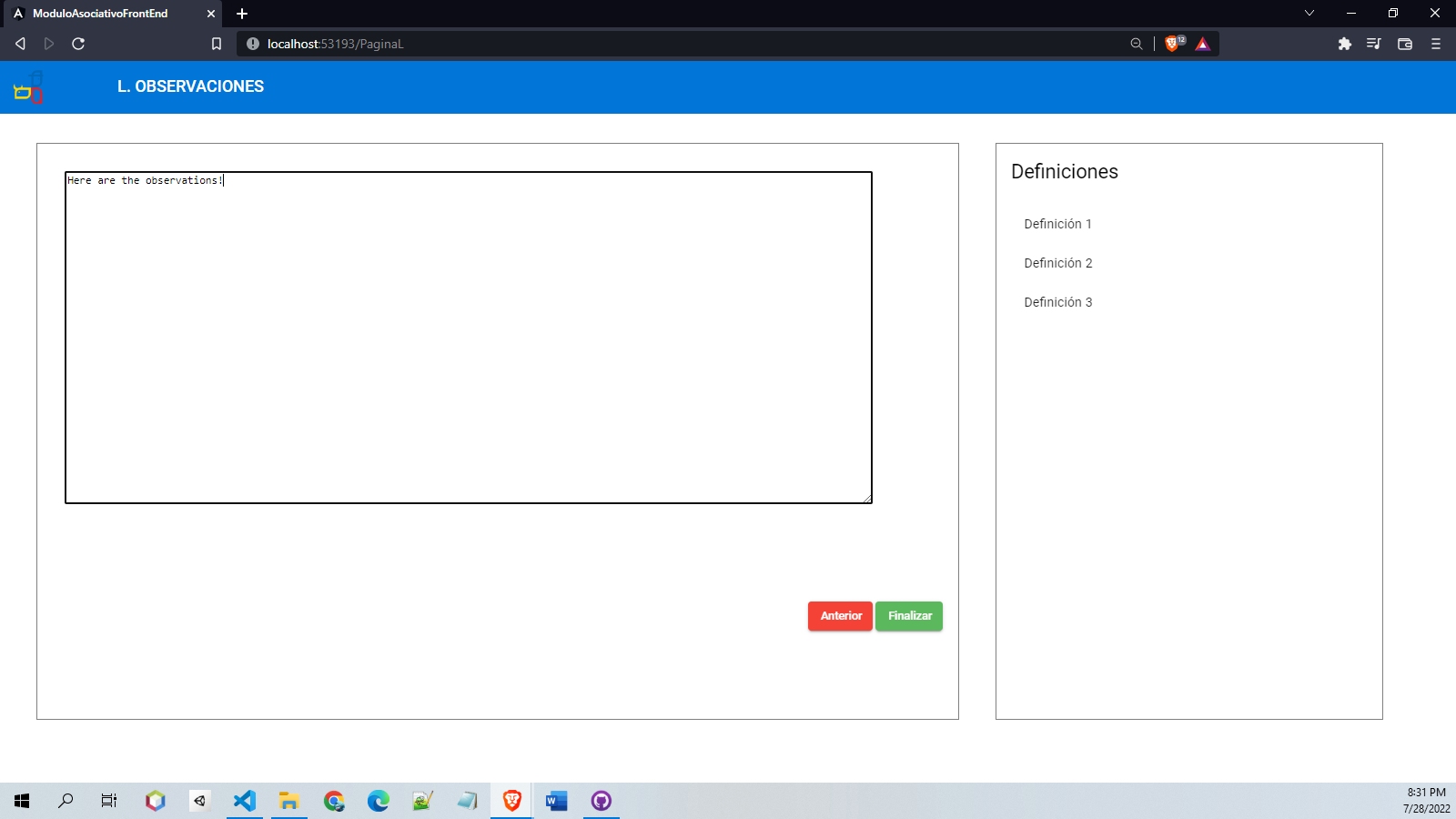The height and width of the screenshot is (819, 1456).
Task: Open the Unity Hub taskbar icon
Action: coord(200,801)
